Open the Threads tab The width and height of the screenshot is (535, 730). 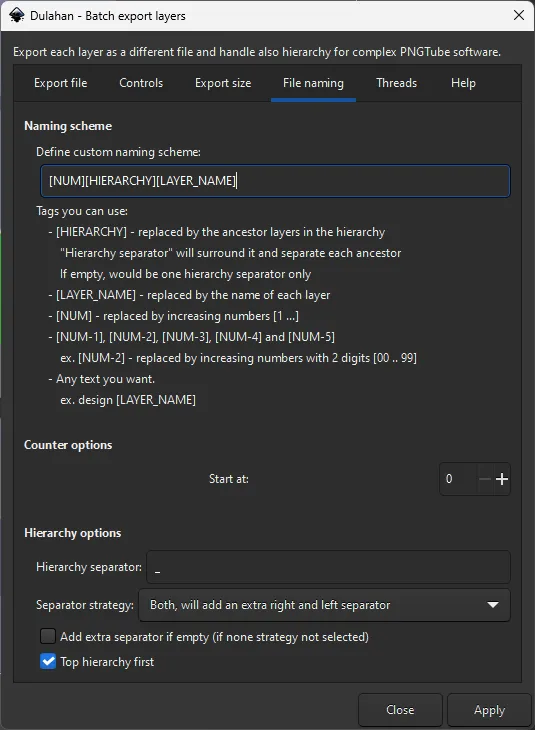(x=396, y=83)
